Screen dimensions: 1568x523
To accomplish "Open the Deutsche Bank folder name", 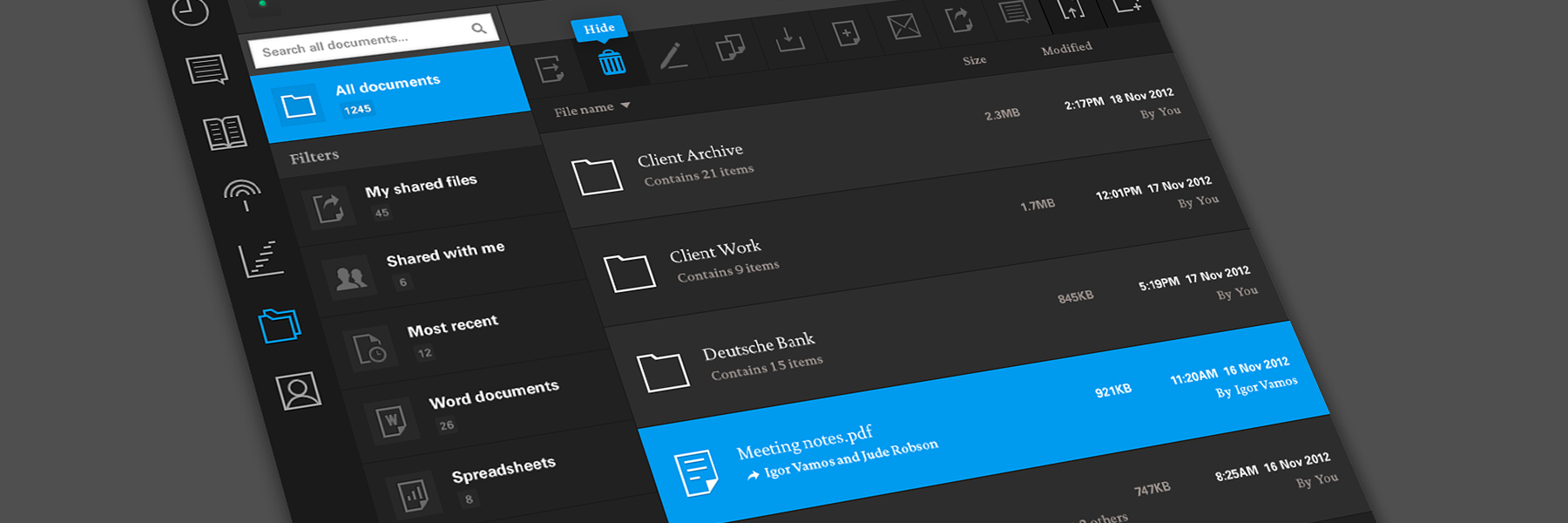I will click(x=759, y=346).
